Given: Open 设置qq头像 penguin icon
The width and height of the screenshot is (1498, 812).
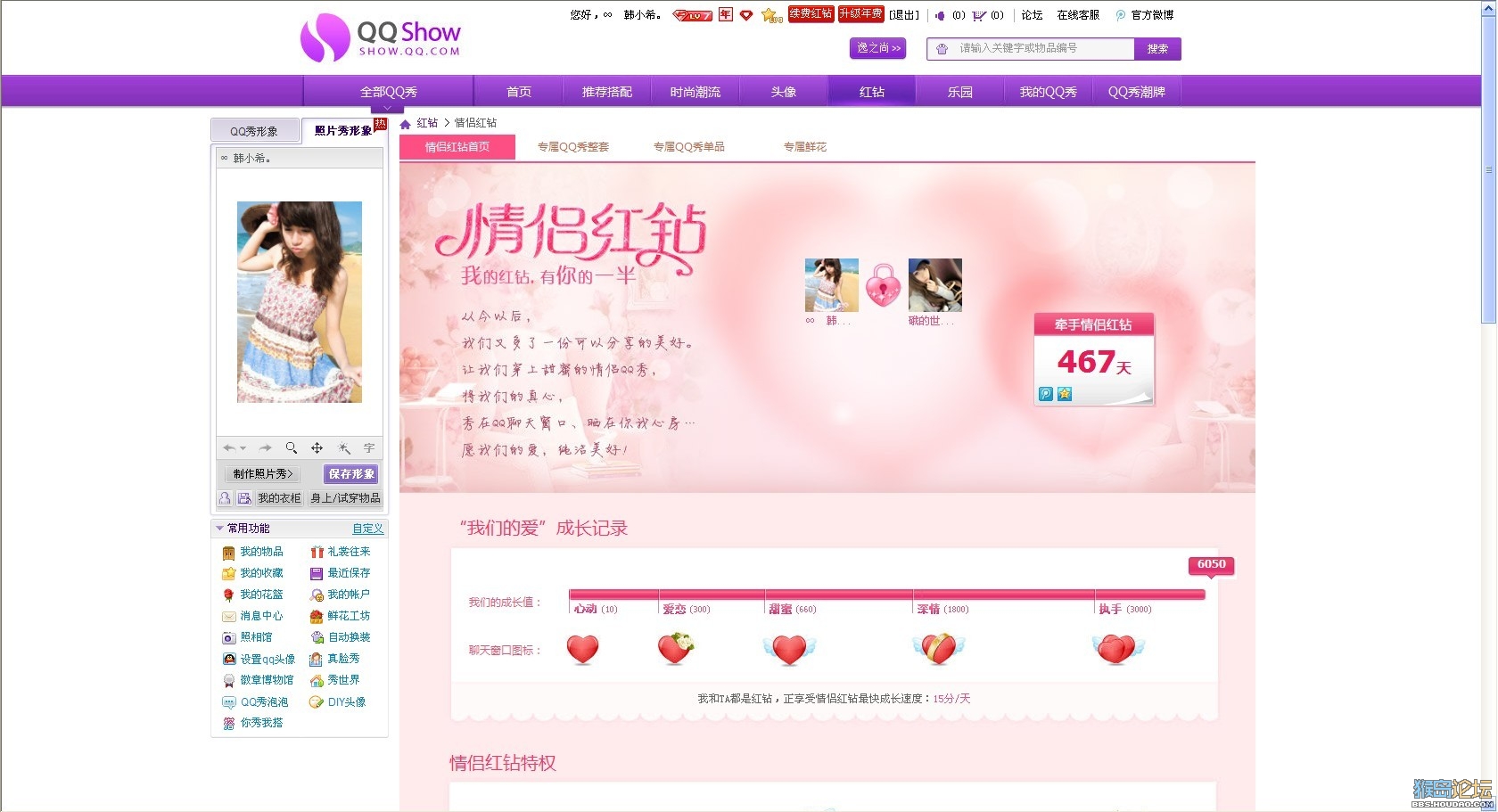Looking at the screenshot, I should click(x=229, y=660).
